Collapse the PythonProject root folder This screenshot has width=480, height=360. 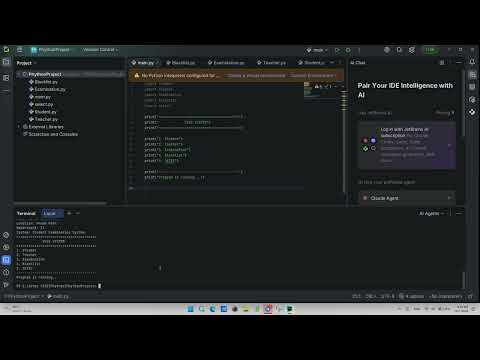19,74
